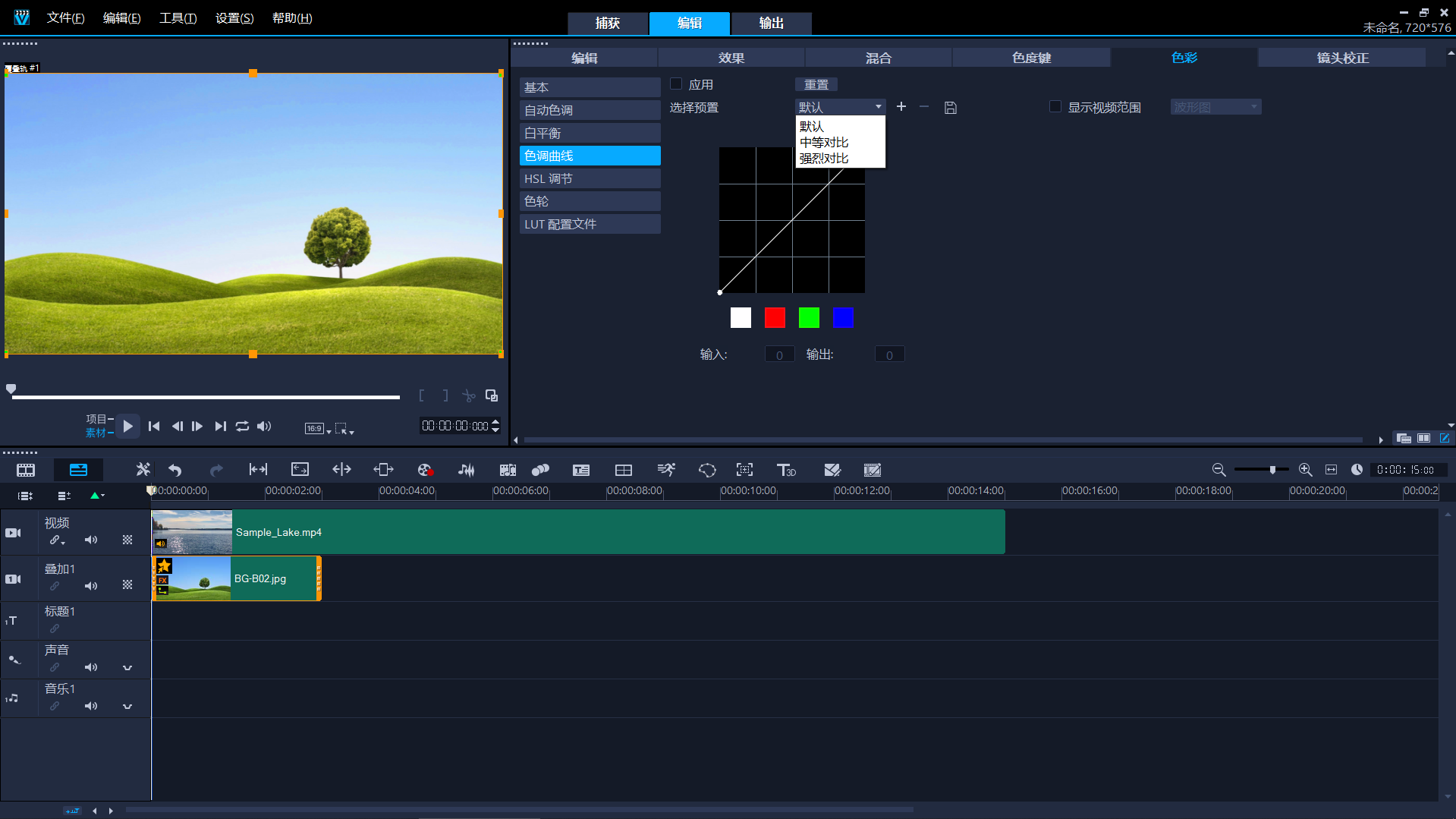Viewport: 1456px width, 819px height.
Task: Fit project in timeline window
Action: coord(1331,470)
